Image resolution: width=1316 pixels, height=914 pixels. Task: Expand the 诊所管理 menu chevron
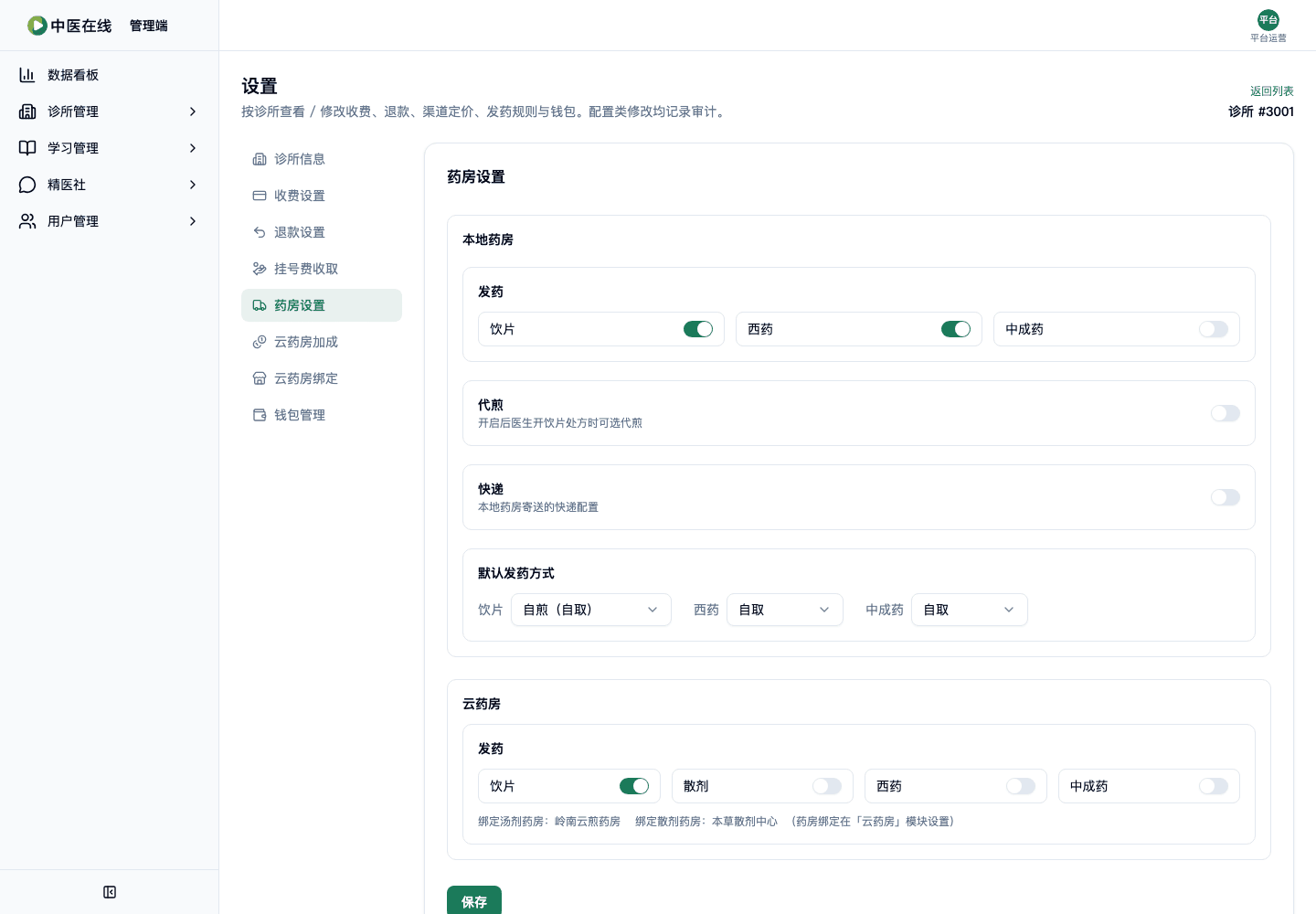pos(193,112)
